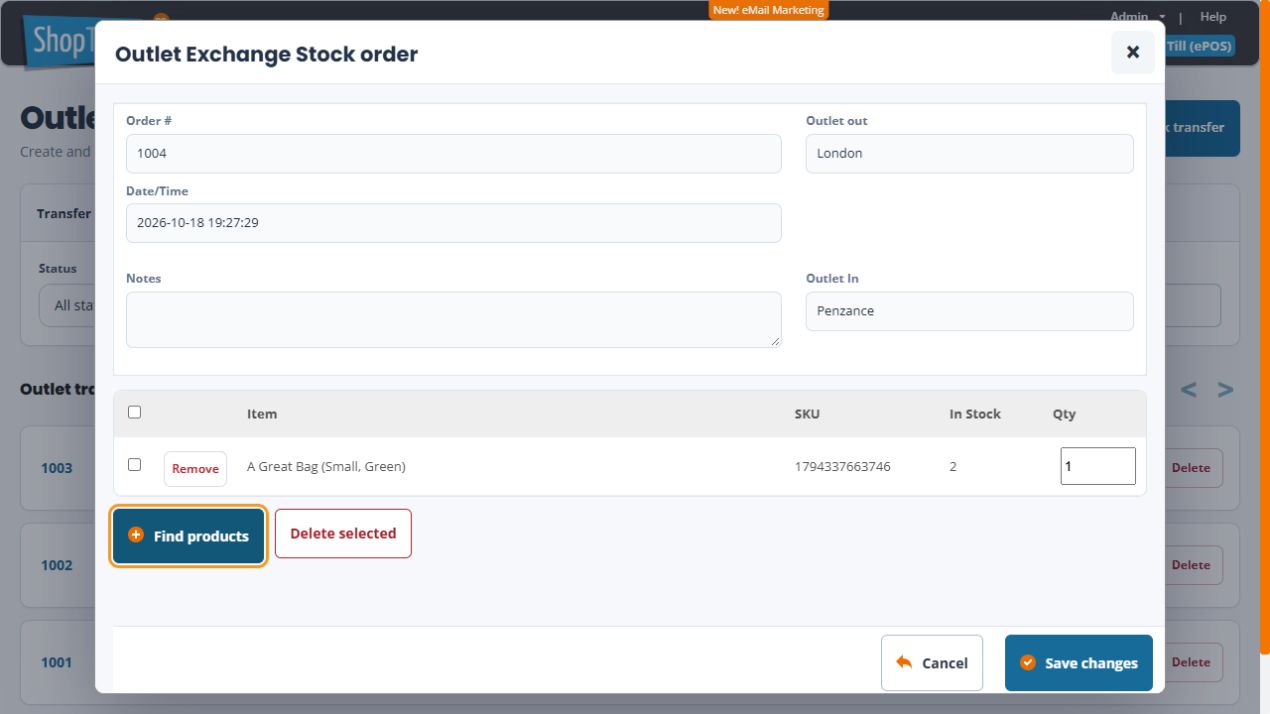Go to next page of outlet transfers
The height and width of the screenshot is (714, 1270).
(x=1225, y=390)
